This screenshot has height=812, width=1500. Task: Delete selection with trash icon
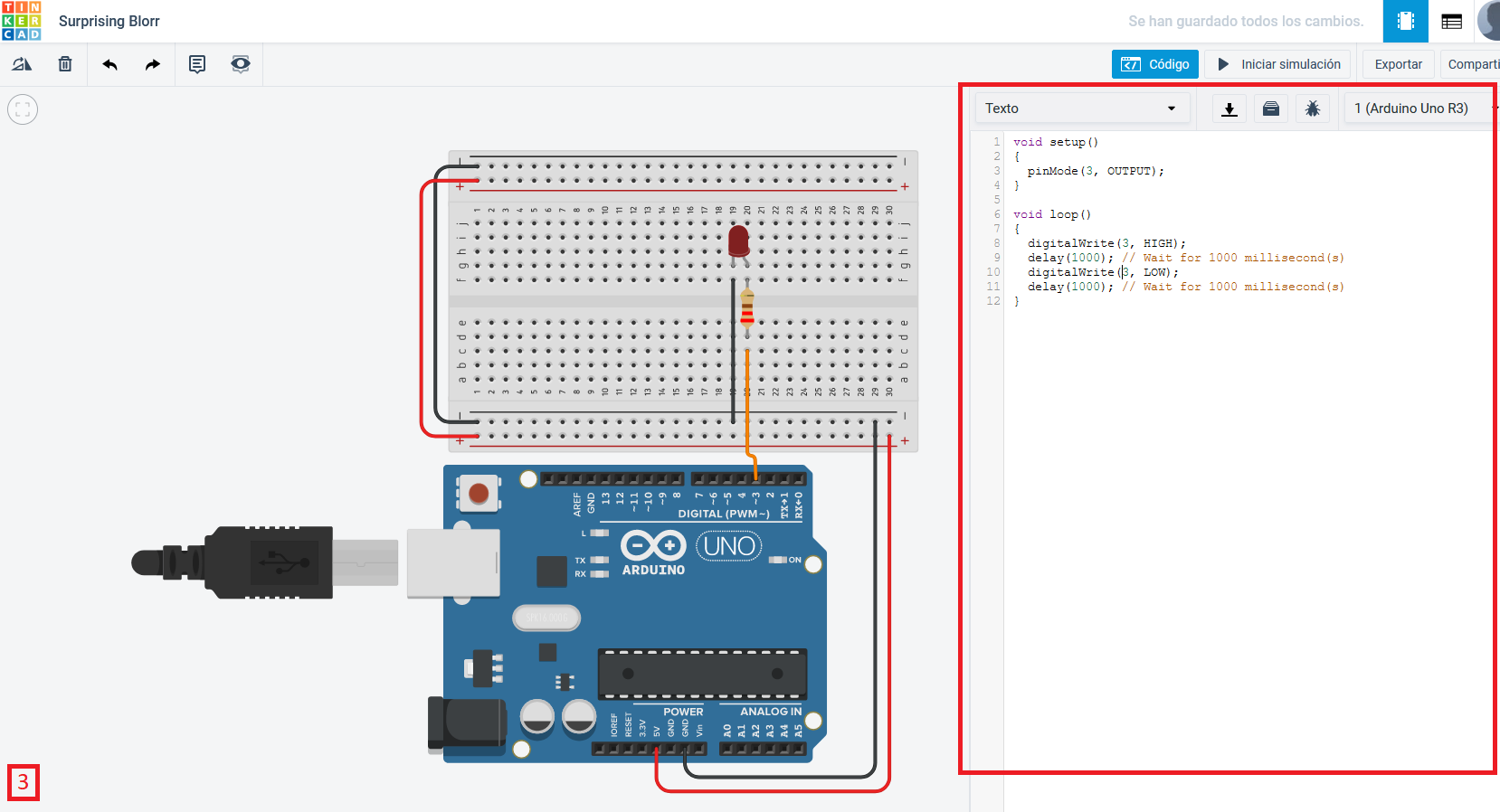tap(65, 64)
